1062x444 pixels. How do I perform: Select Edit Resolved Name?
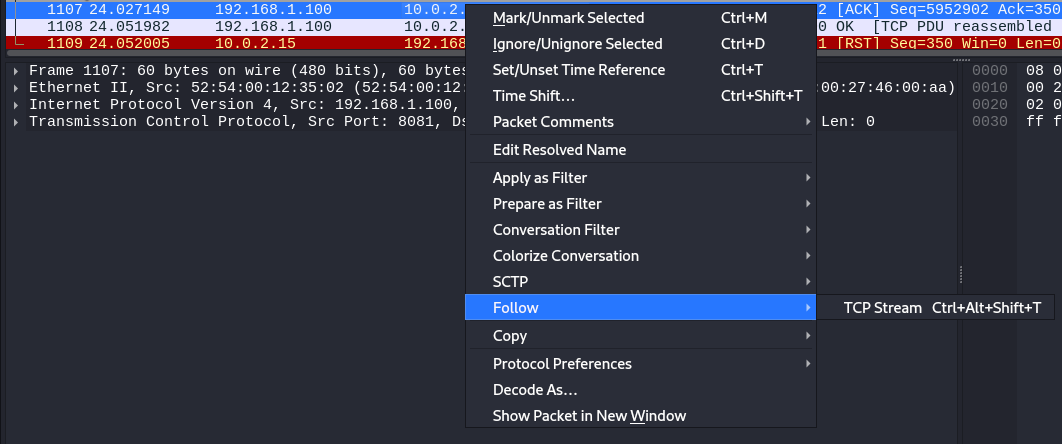[641, 150]
